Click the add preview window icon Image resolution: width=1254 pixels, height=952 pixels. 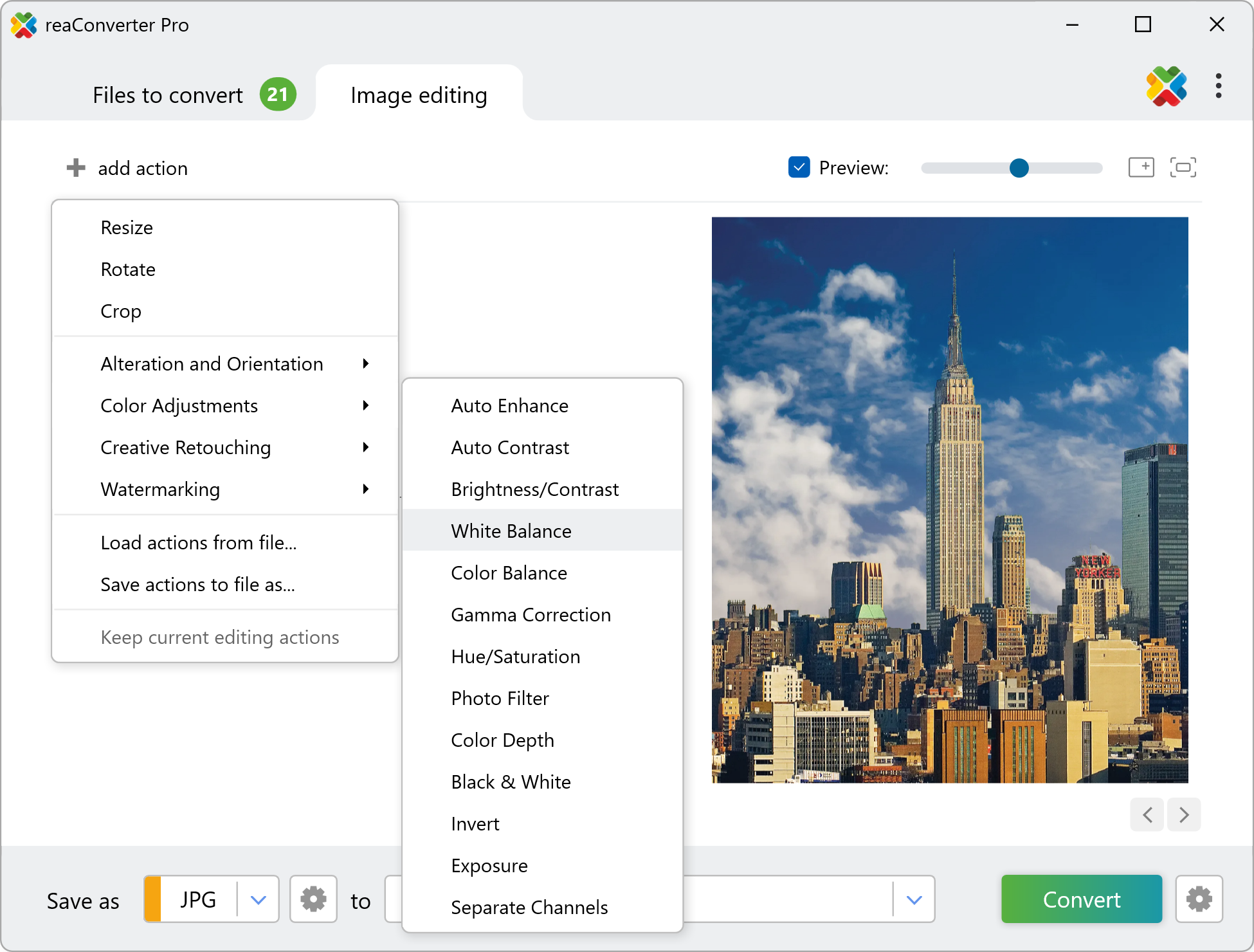[x=1141, y=168]
